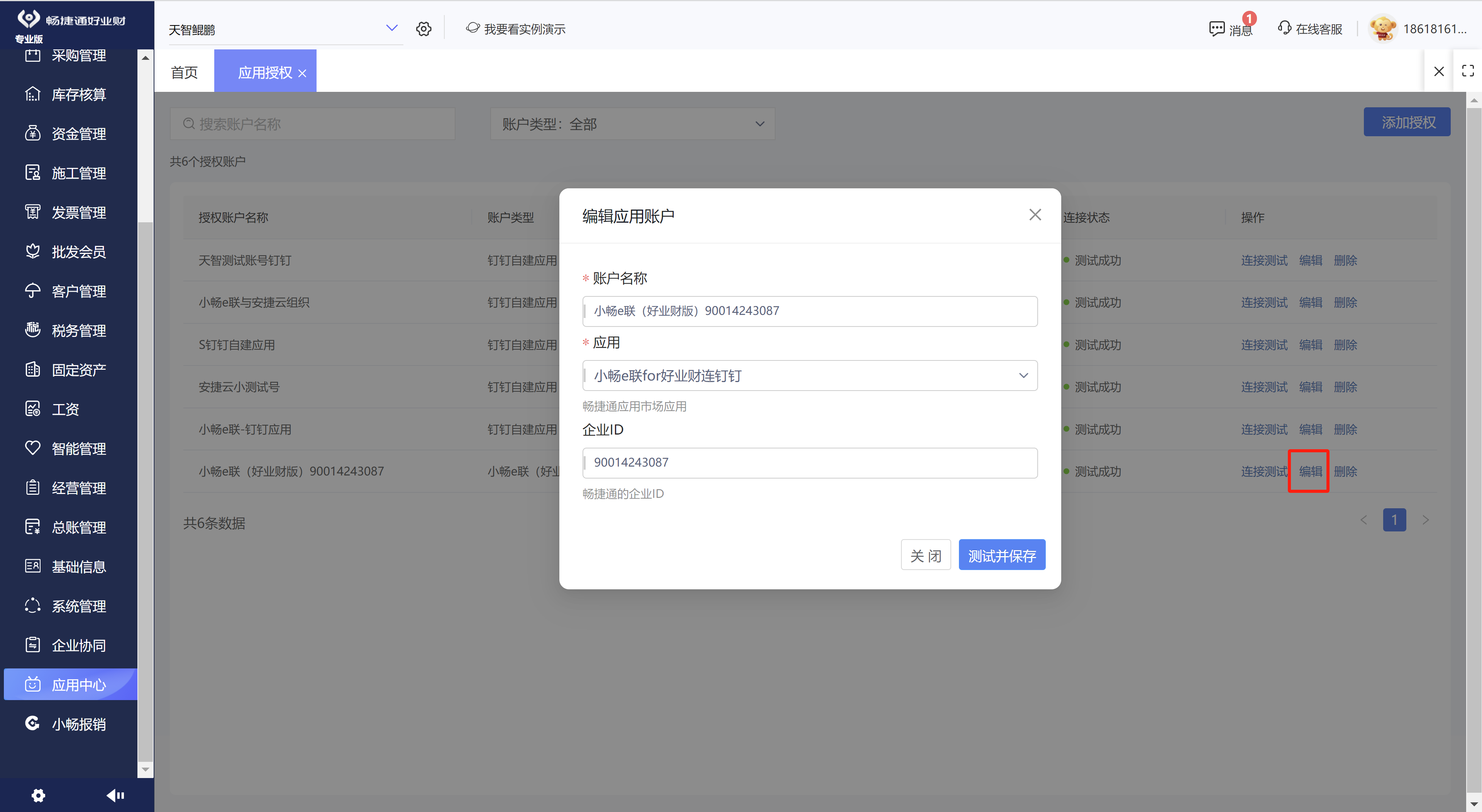Viewport: 1482px width, 812px height.
Task: Switch to the 首页 tab
Action: pos(184,73)
